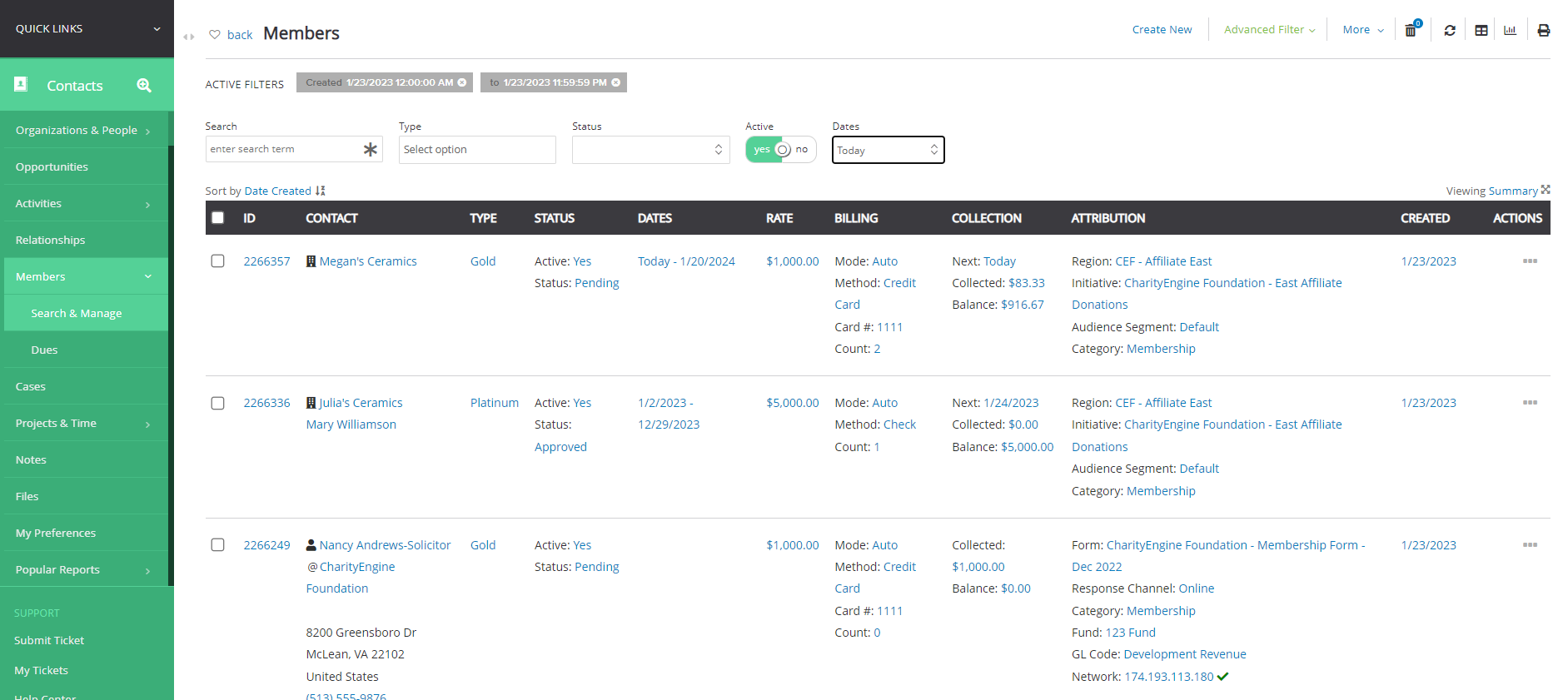Sort by the CONTACT column header

[x=331, y=218]
